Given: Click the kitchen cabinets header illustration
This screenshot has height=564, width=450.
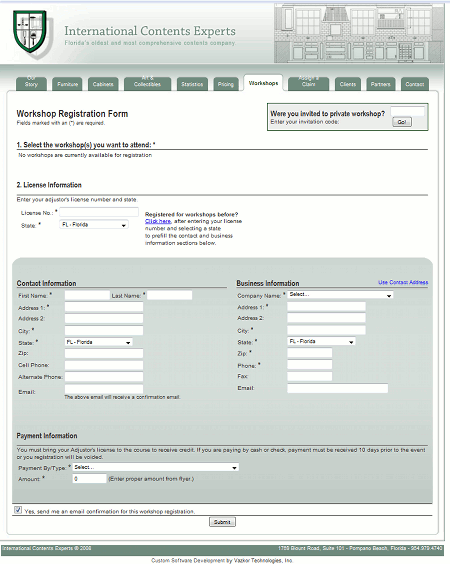Looking at the screenshot, I should pyautogui.click(x=359, y=33).
